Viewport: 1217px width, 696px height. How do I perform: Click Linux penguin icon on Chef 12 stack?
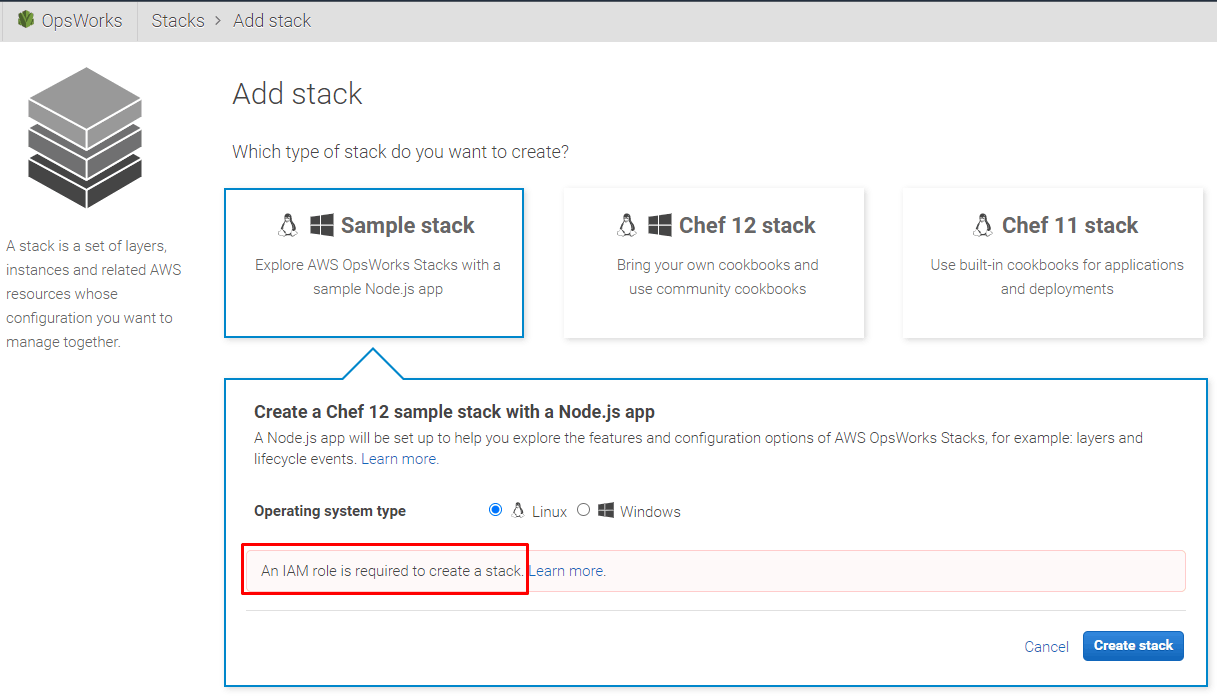627,225
